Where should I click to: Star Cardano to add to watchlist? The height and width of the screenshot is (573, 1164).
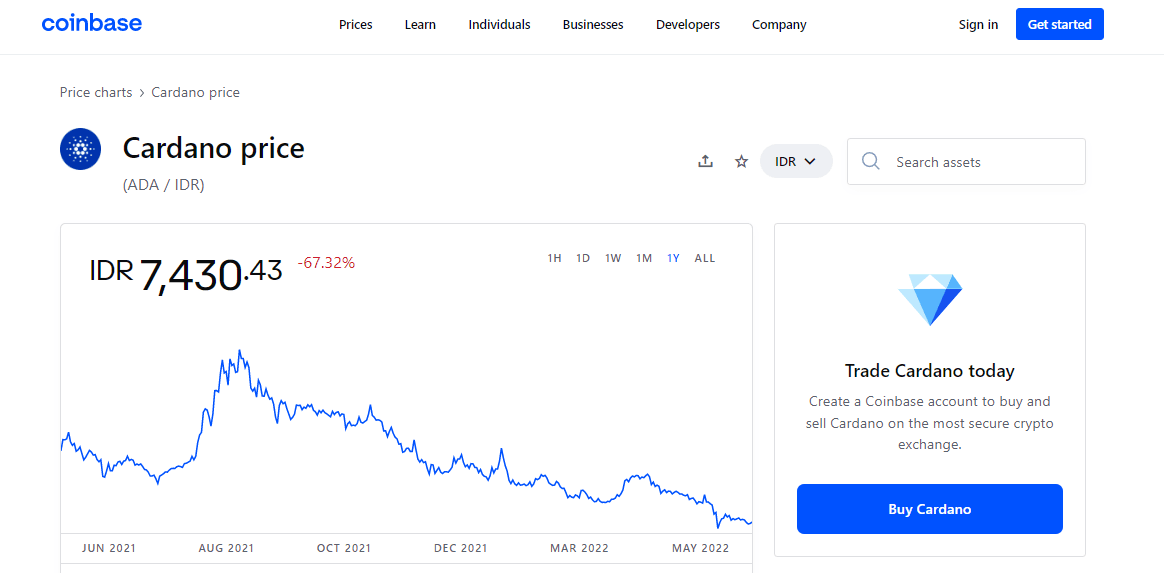point(741,161)
